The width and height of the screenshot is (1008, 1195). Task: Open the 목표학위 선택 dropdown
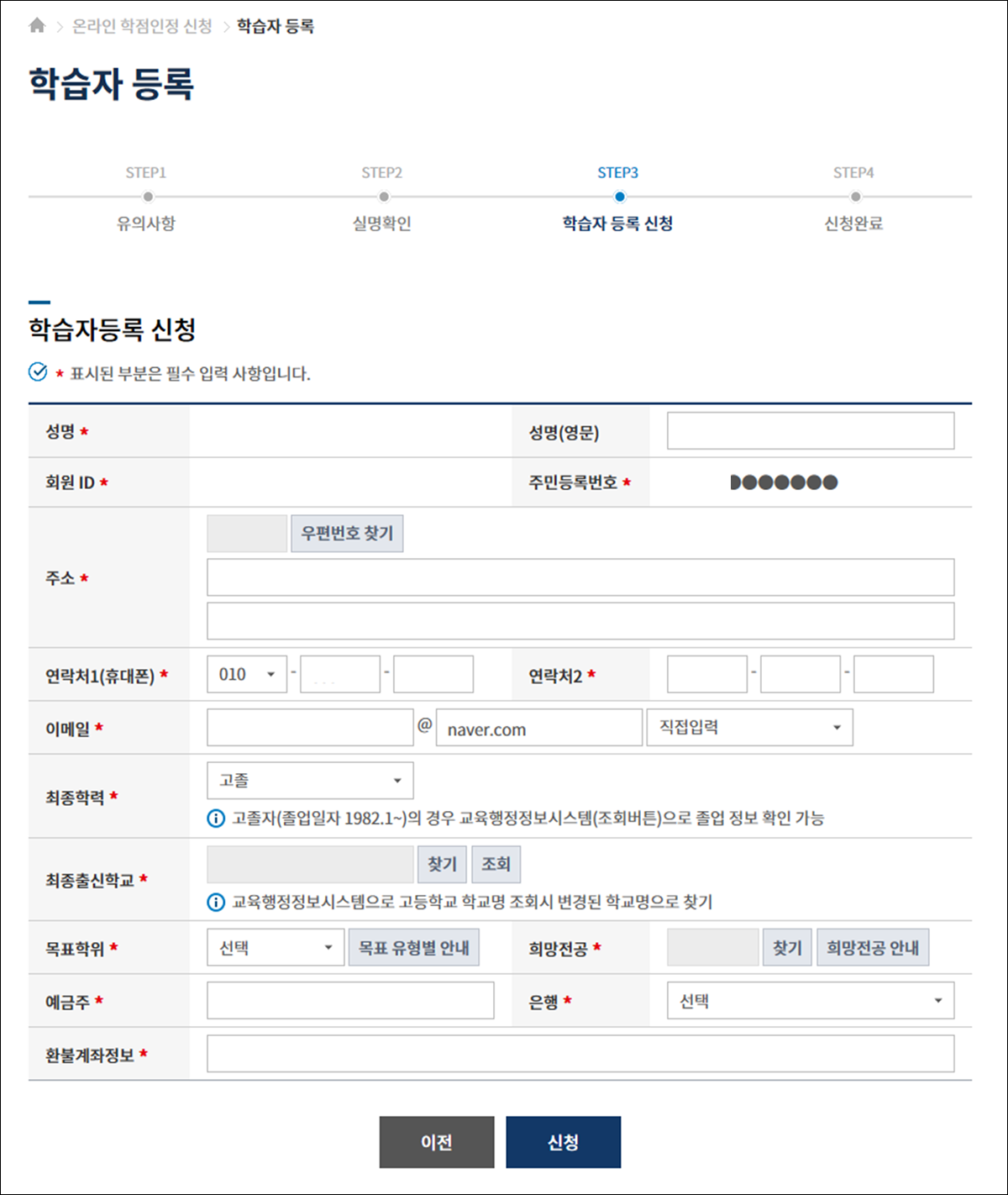276,948
